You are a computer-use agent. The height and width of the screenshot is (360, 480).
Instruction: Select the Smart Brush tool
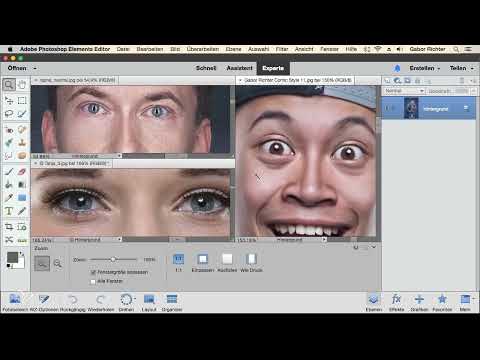[x=9, y=143]
